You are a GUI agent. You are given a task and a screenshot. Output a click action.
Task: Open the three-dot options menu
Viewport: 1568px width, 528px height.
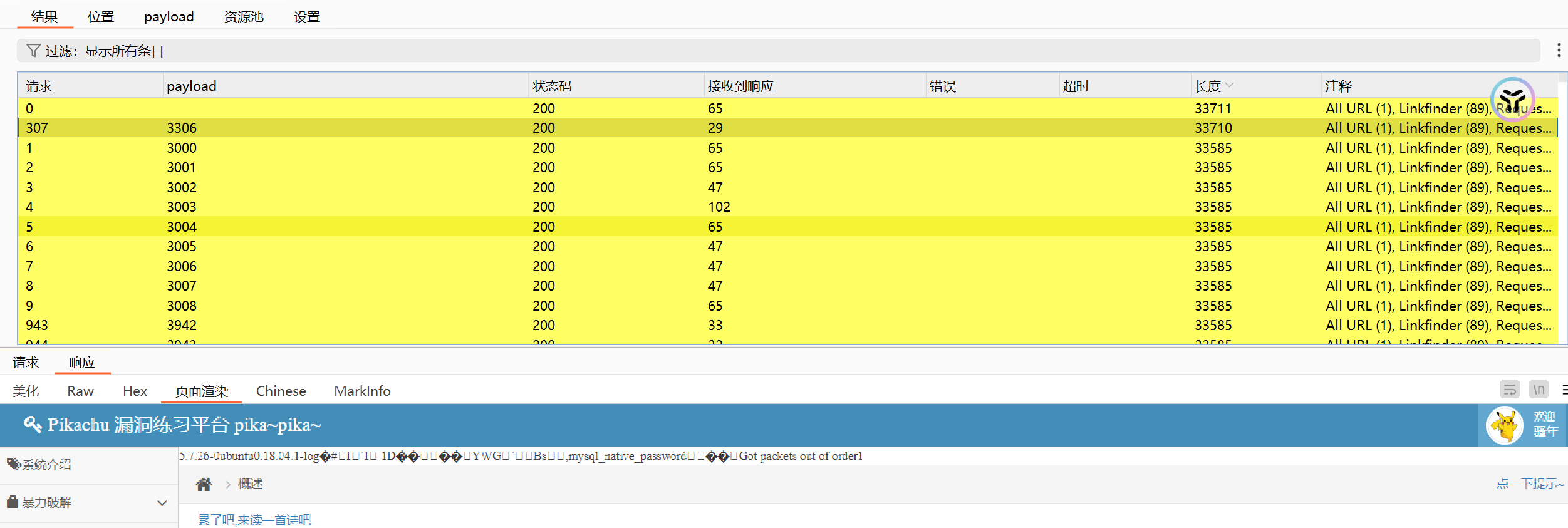[1559, 51]
